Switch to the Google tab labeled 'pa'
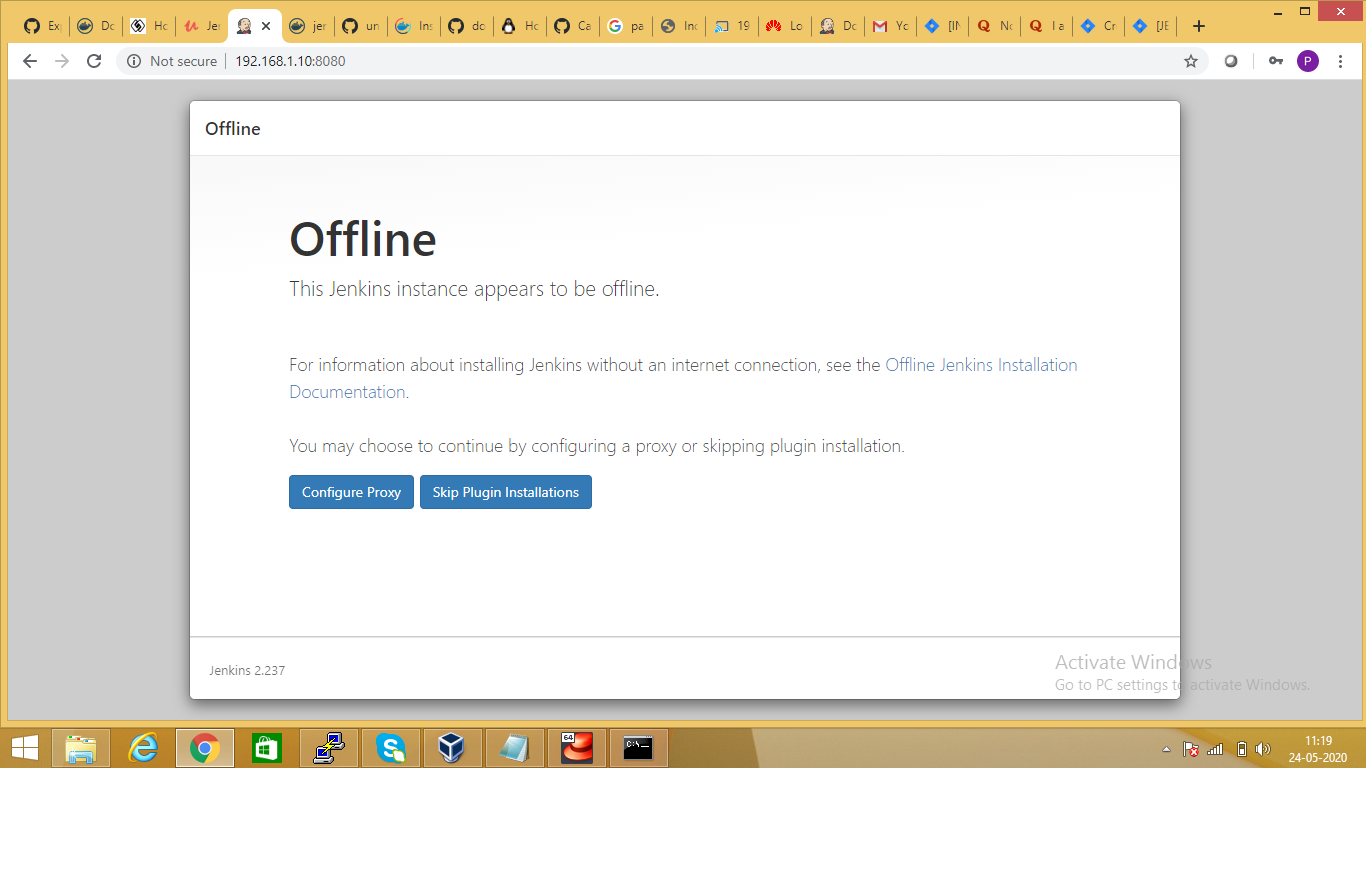The image size is (1366, 886). [x=625, y=26]
